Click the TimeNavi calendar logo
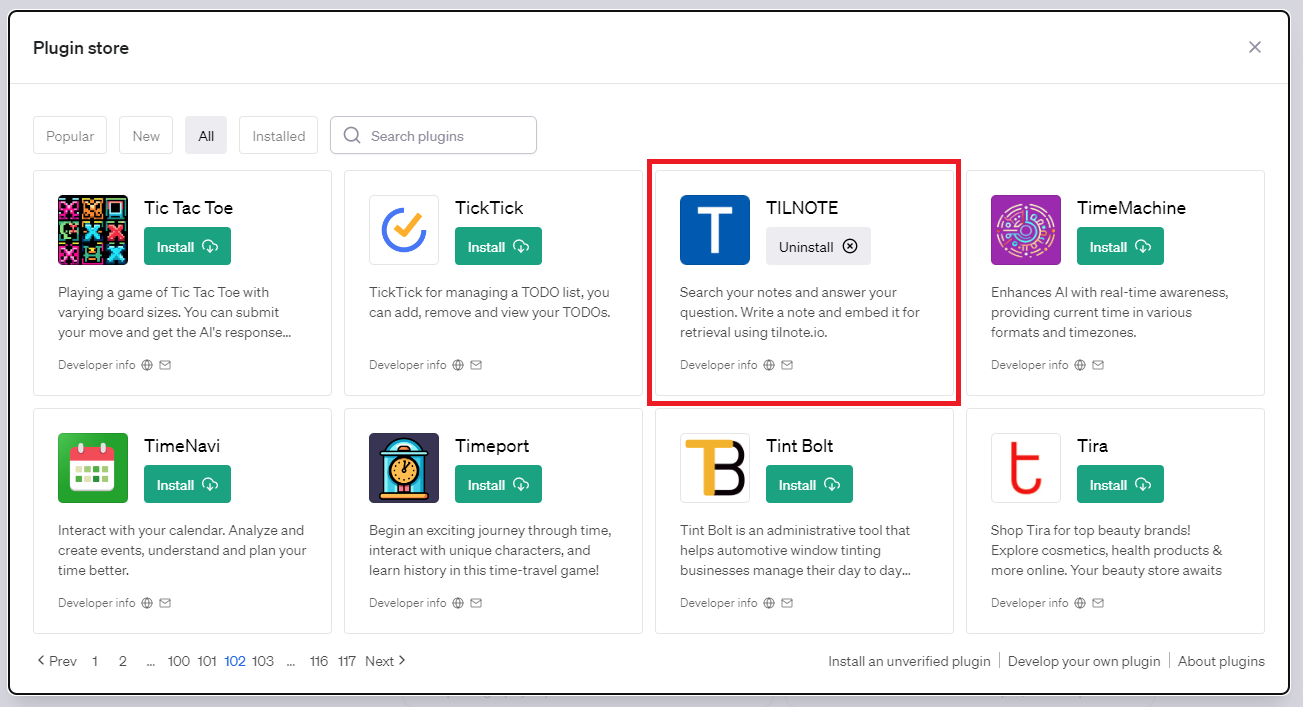The image size is (1303, 707). point(93,468)
